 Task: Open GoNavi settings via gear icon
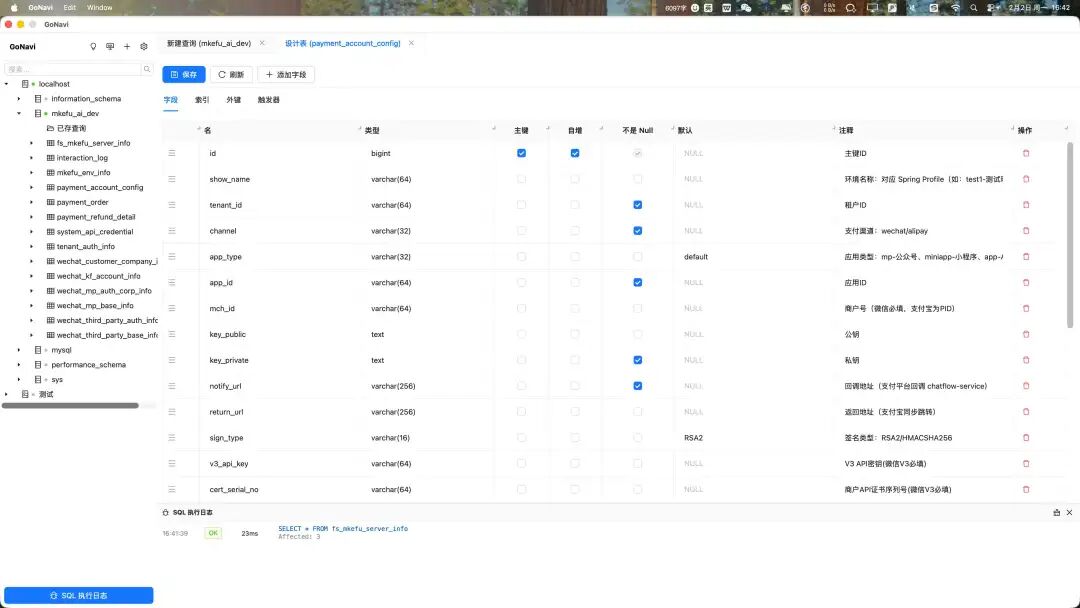pyautogui.click(x=144, y=46)
